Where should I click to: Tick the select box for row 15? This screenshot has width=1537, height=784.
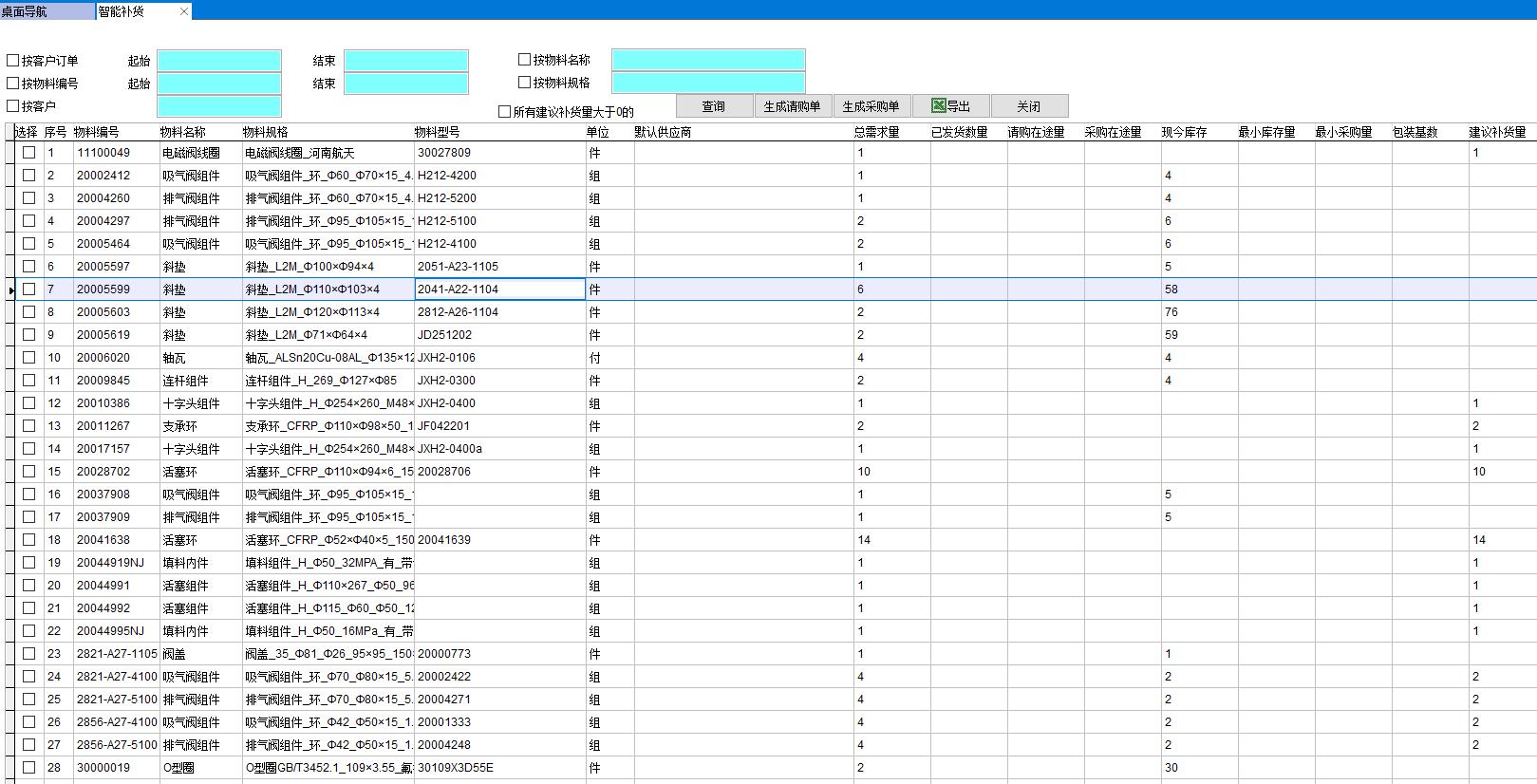tap(29, 472)
